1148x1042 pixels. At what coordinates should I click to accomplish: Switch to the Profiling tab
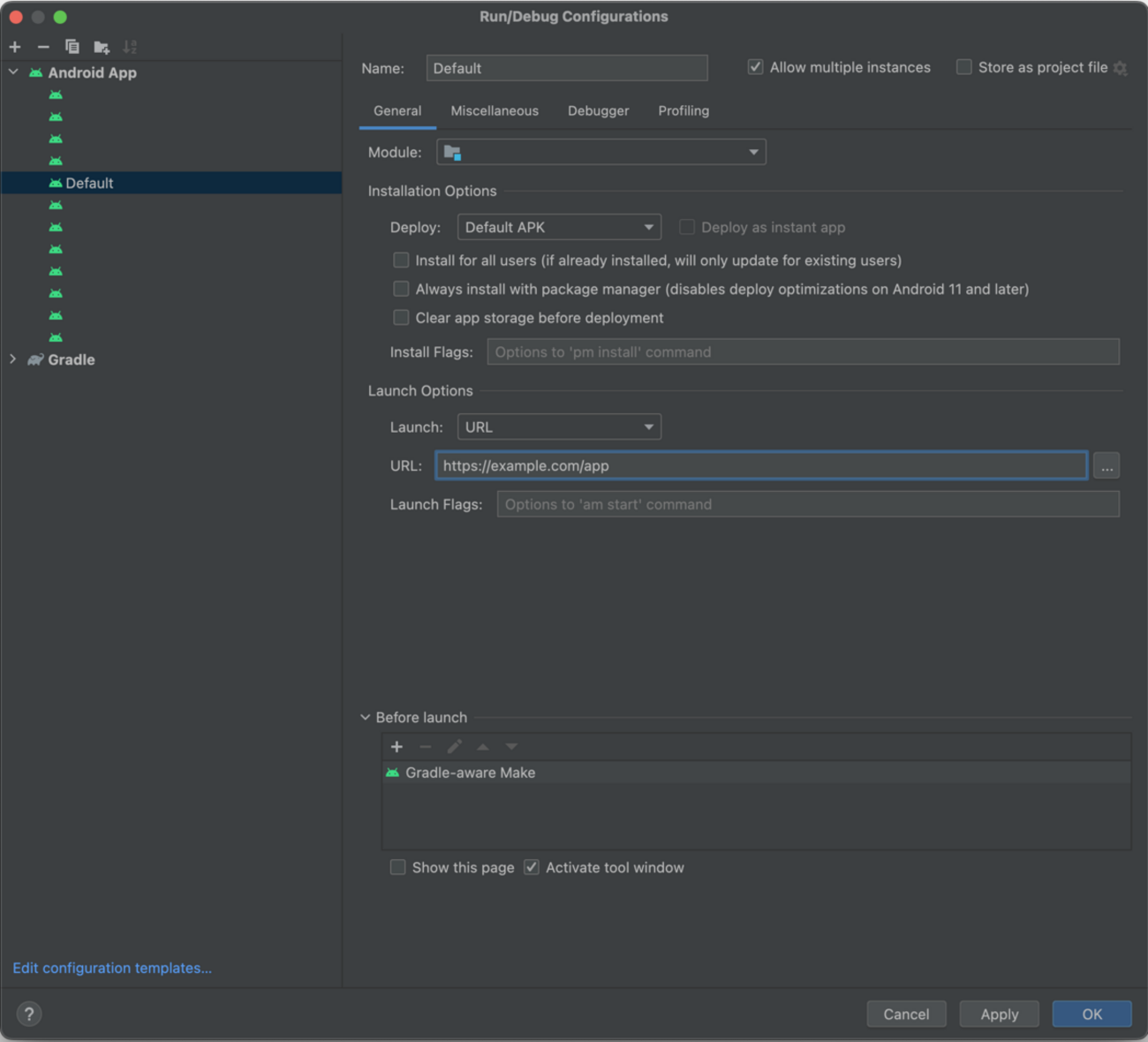[683, 111]
